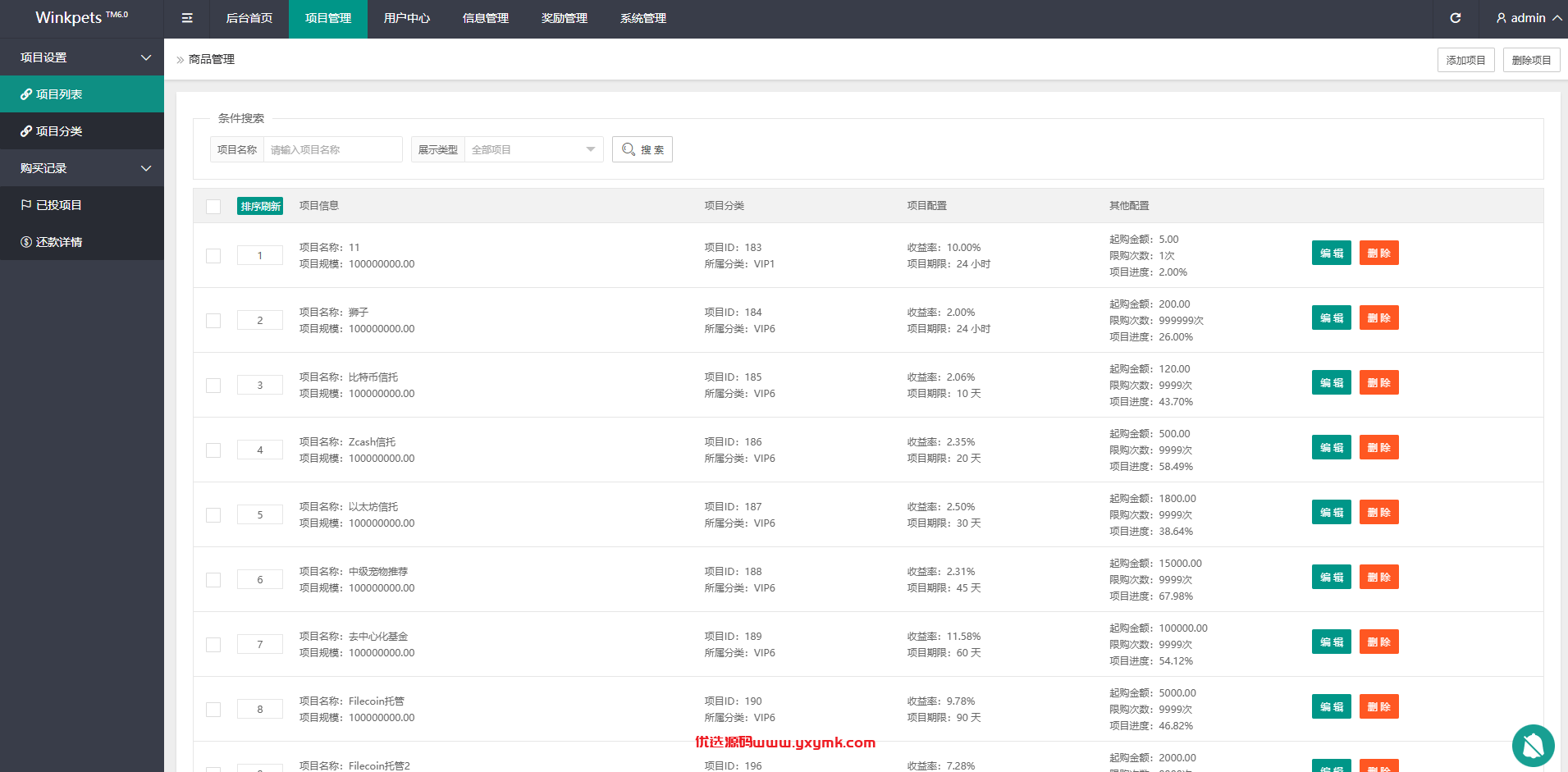The image size is (1568, 772).
Task: Switch to the 用户中心 top tab
Action: [x=407, y=18]
